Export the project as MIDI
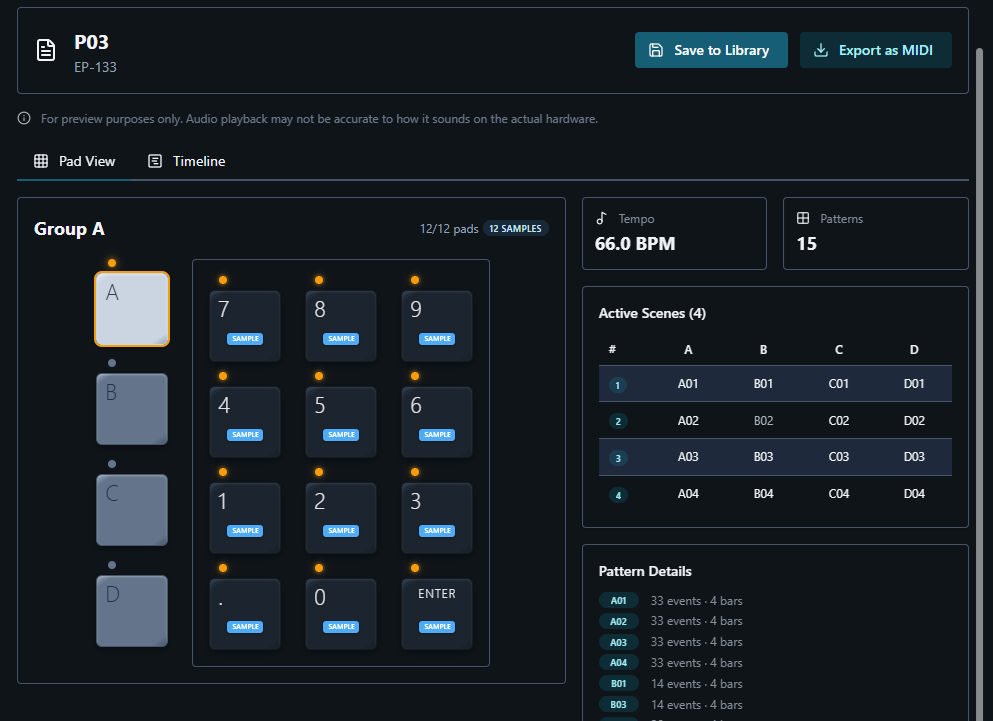The height and width of the screenshot is (721, 993). coord(875,50)
